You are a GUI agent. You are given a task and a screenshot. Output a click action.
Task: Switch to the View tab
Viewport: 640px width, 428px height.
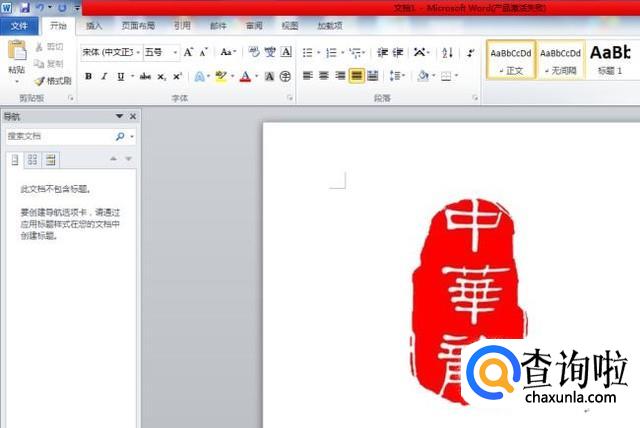pyautogui.click(x=290, y=26)
